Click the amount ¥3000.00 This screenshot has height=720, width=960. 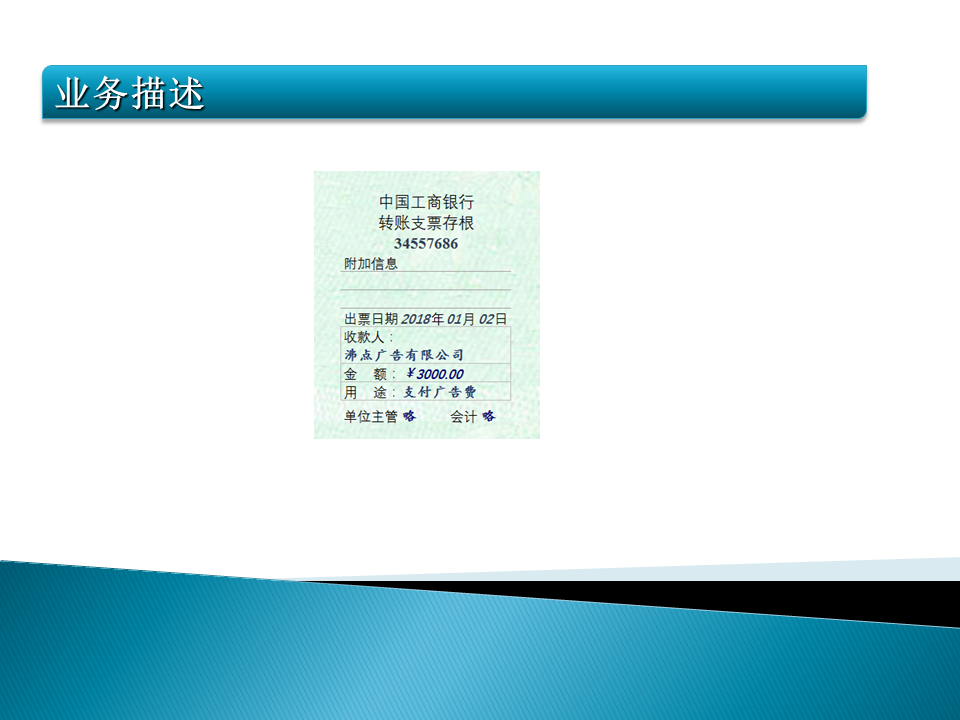[x=435, y=374]
